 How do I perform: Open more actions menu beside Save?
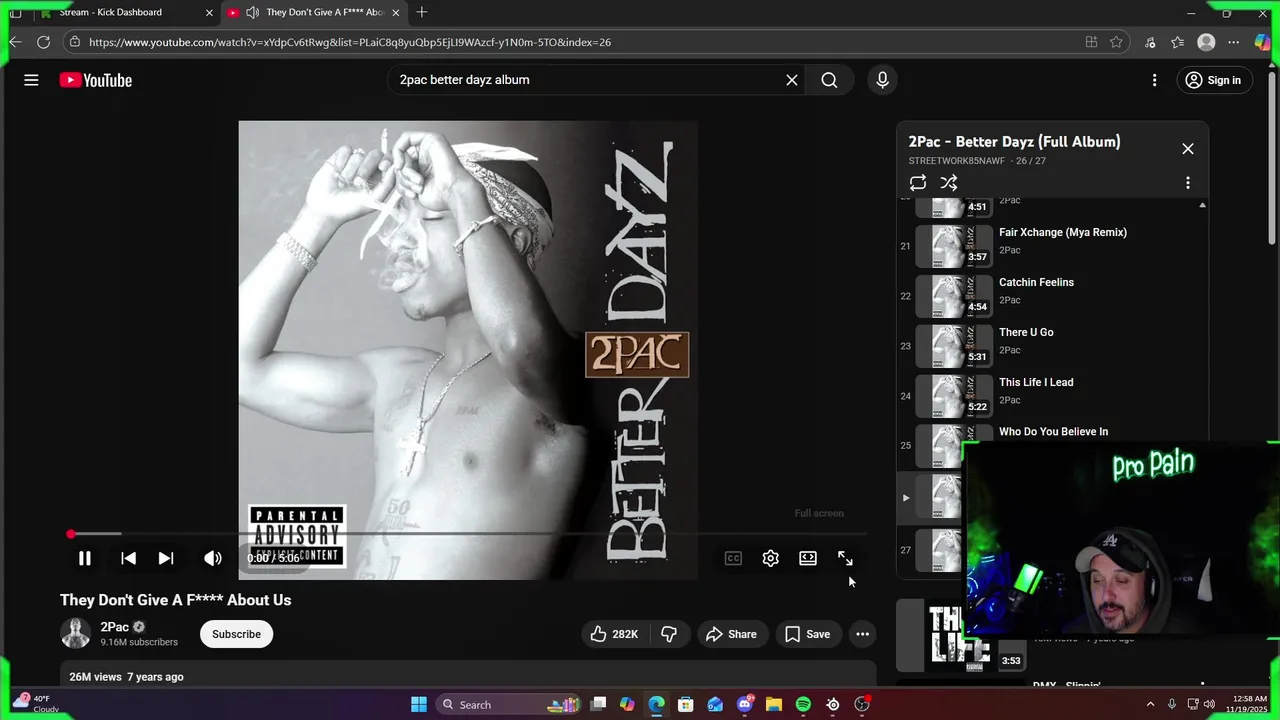tap(862, 634)
